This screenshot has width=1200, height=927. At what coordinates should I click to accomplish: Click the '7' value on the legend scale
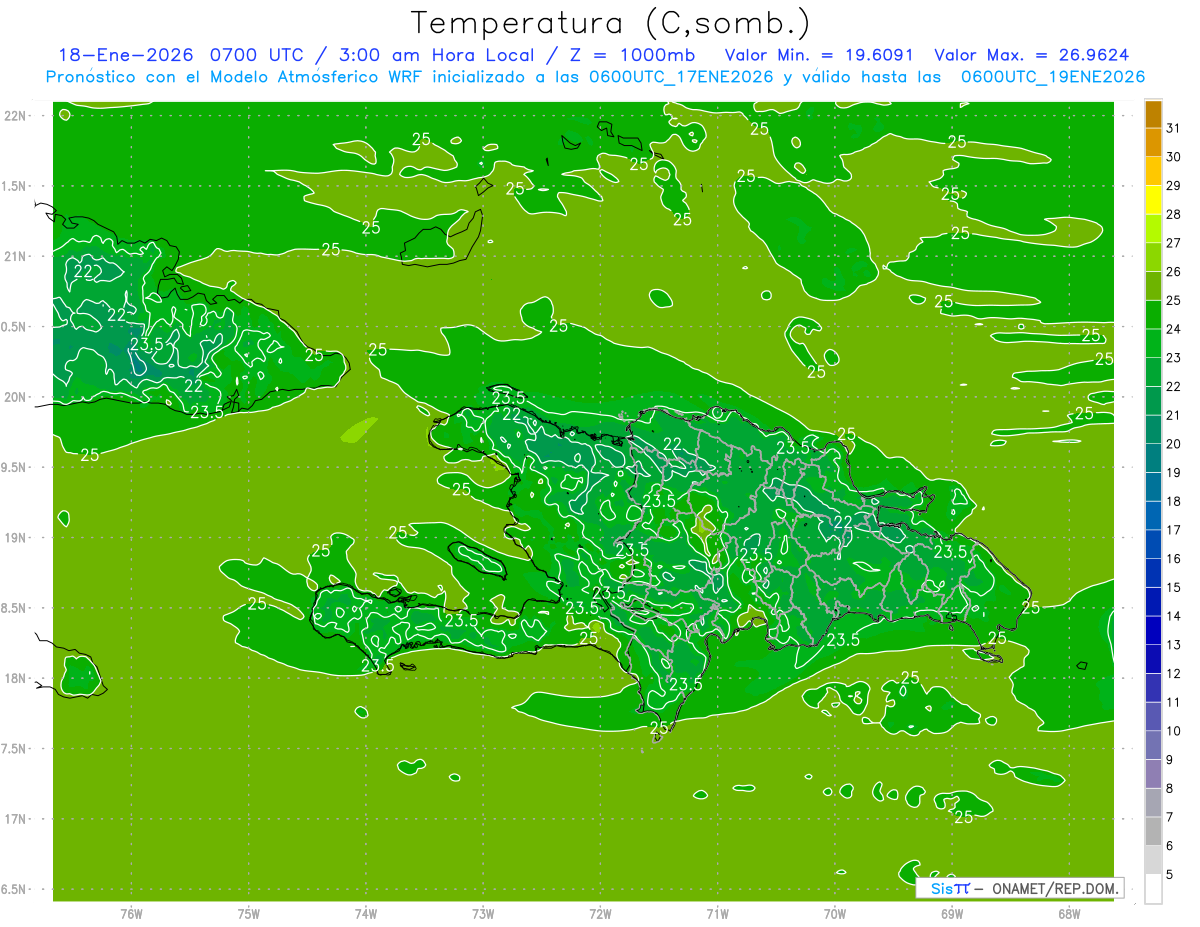(1170, 817)
